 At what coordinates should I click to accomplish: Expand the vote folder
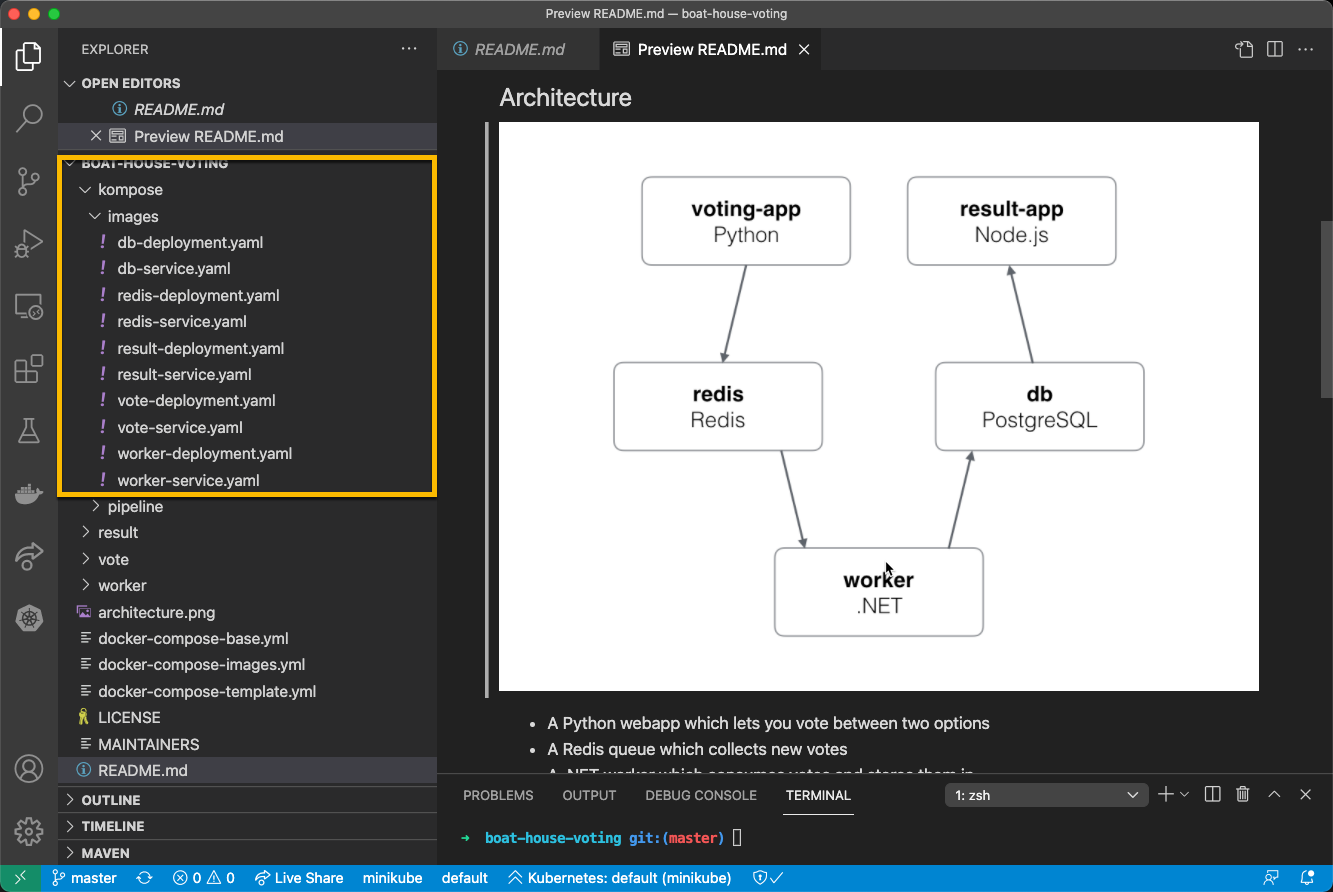(85, 559)
